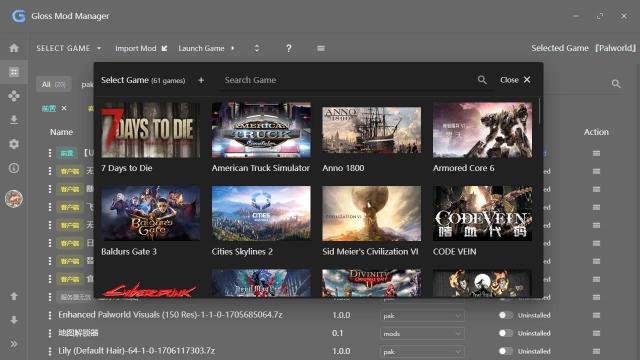Click Import Mod button
Viewport: 640px width, 360px height.
(141, 49)
